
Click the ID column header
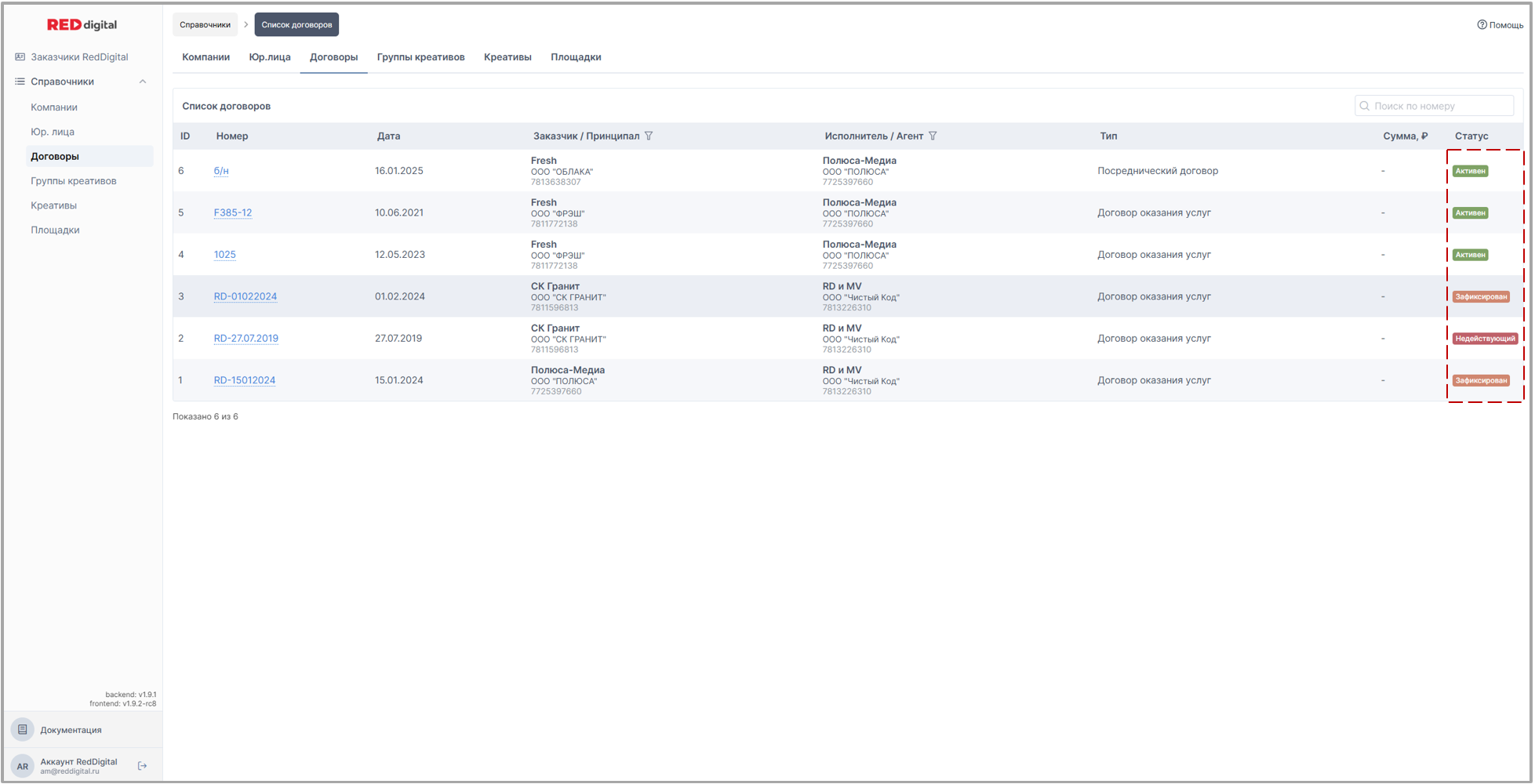(x=185, y=136)
